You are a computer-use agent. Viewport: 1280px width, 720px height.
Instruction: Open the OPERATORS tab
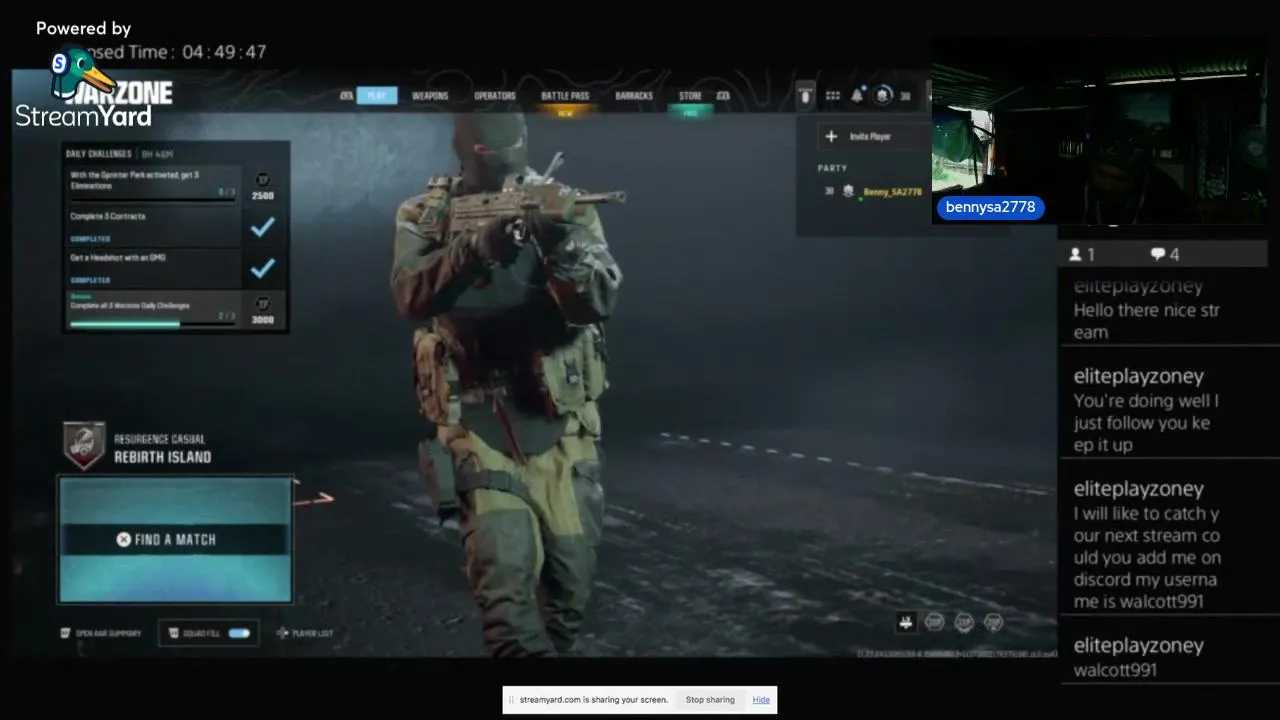(495, 96)
